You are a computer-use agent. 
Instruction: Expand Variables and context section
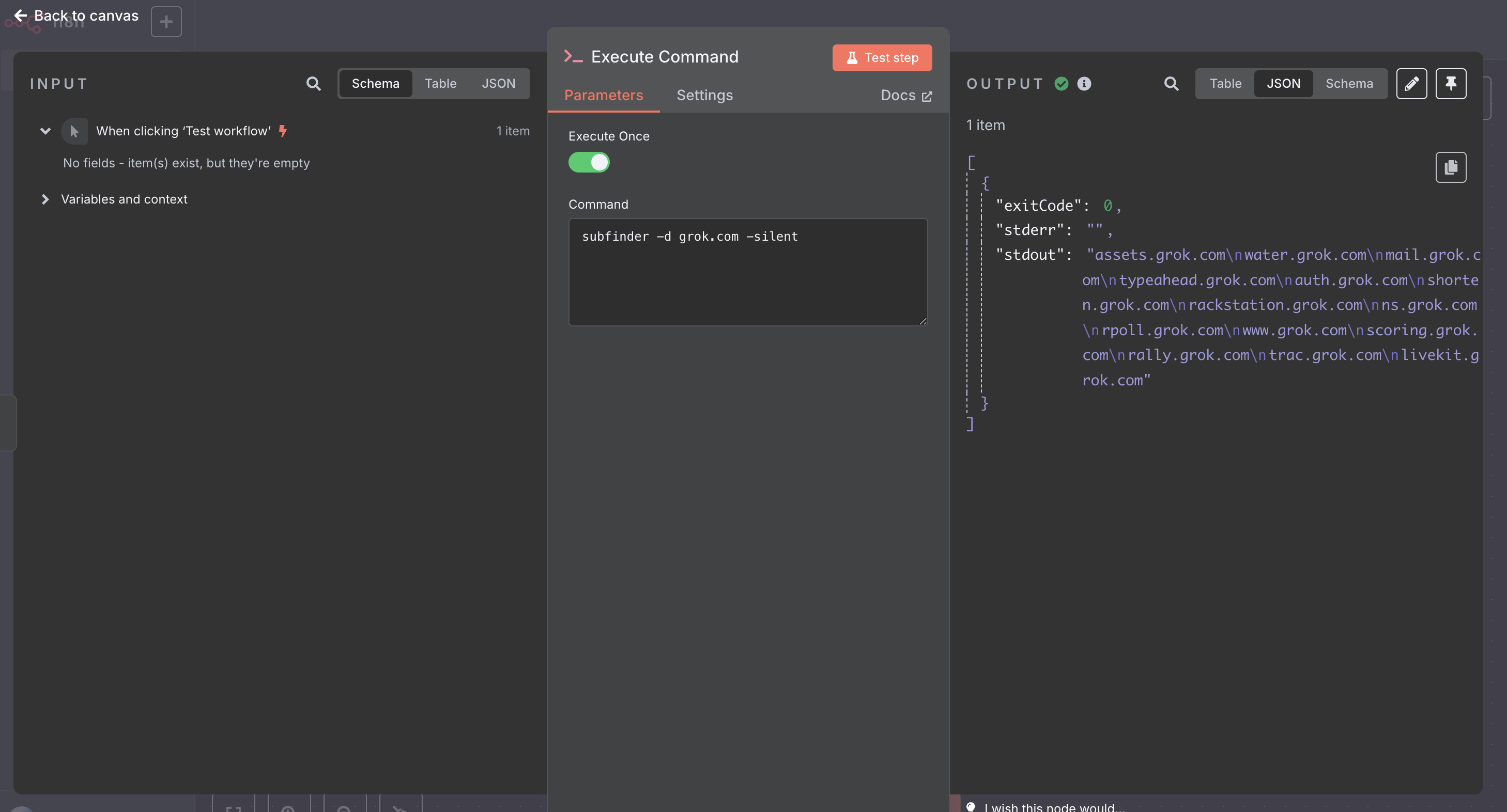pyautogui.click(x=45, y=199)
